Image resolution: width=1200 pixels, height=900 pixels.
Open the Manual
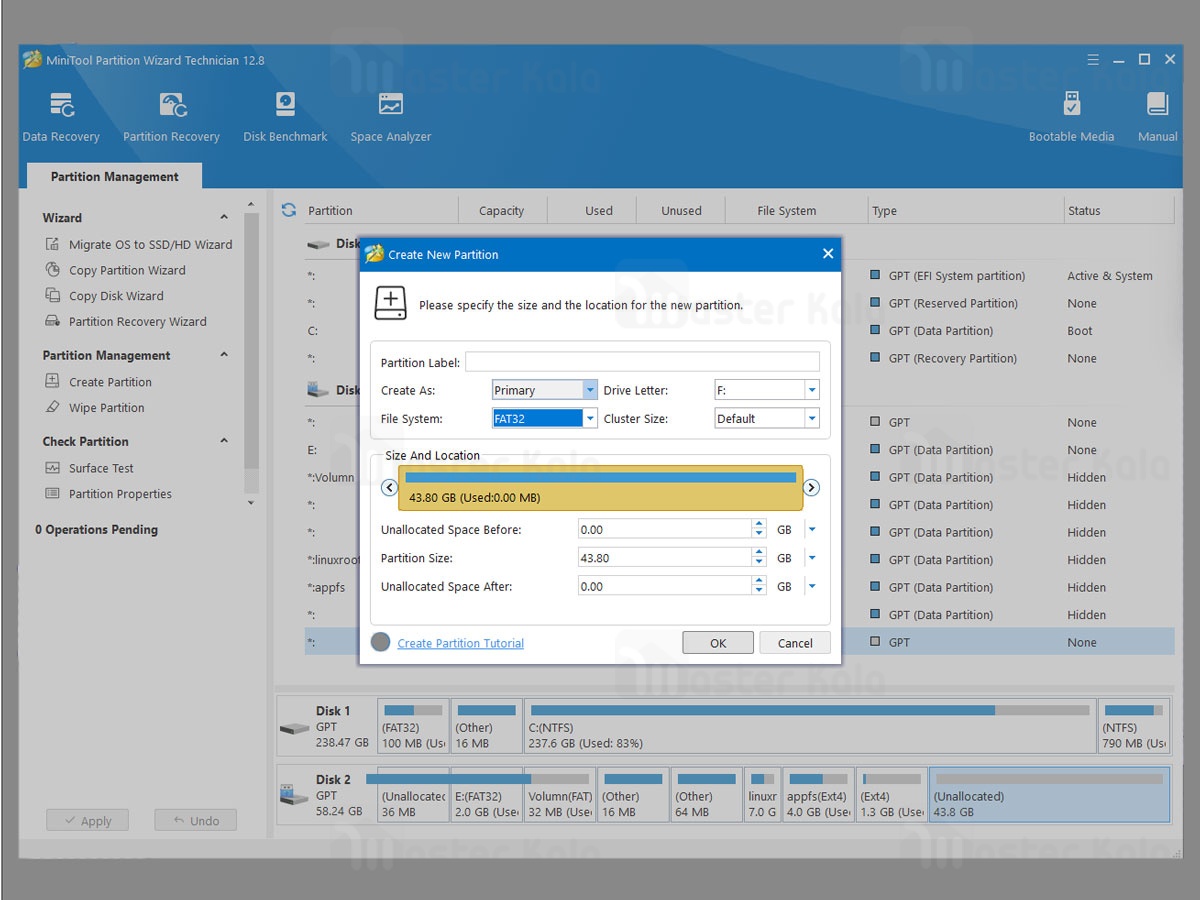click(x=1157, y=117)
